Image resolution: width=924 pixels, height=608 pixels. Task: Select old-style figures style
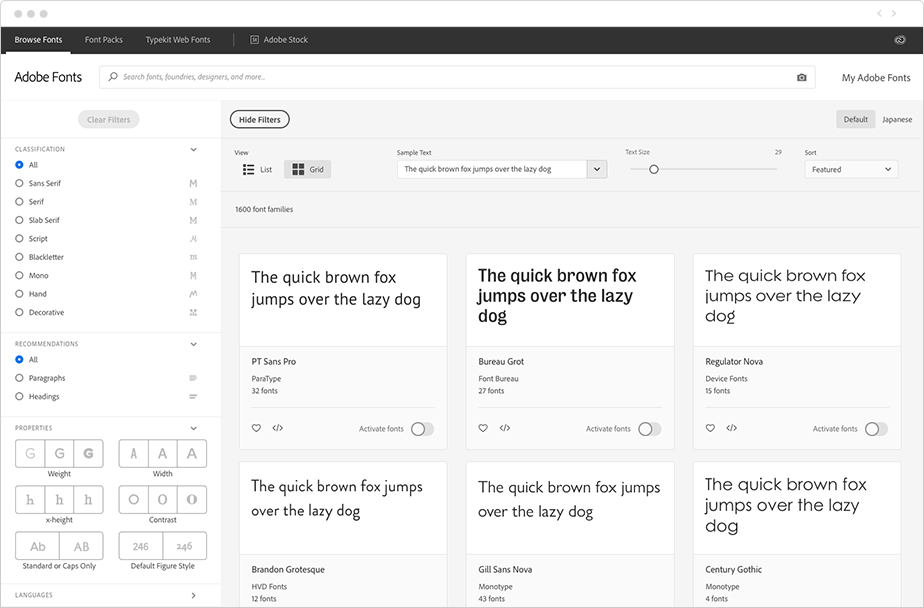[184, 546]
